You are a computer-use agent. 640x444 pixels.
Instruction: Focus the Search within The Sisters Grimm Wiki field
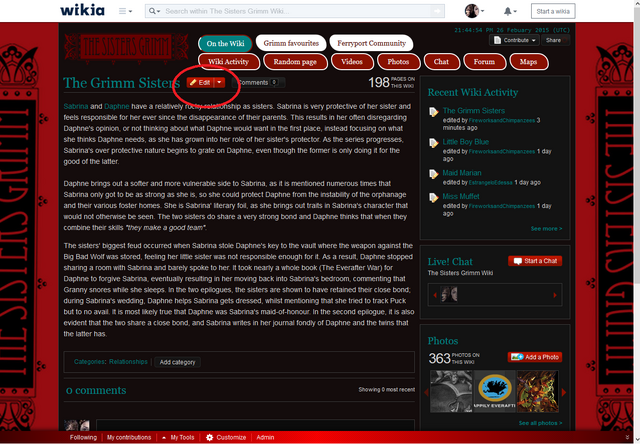296,11
